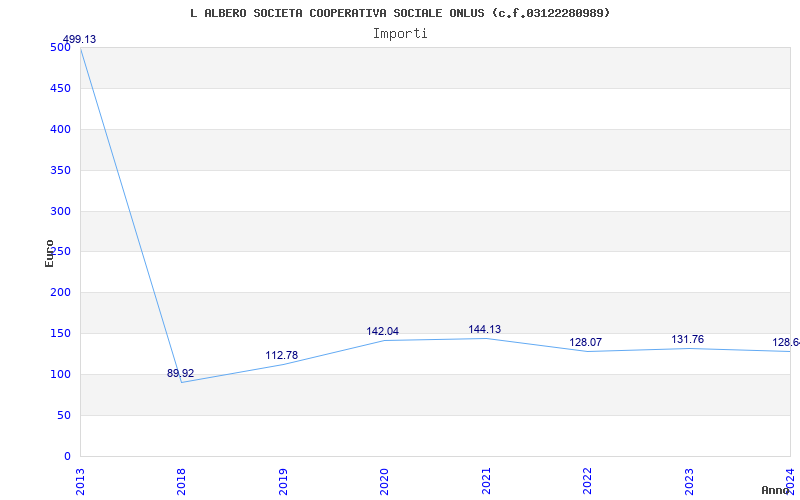Click the chart title with the cooperative's name
800x500 pixels.
coord(400,13)
